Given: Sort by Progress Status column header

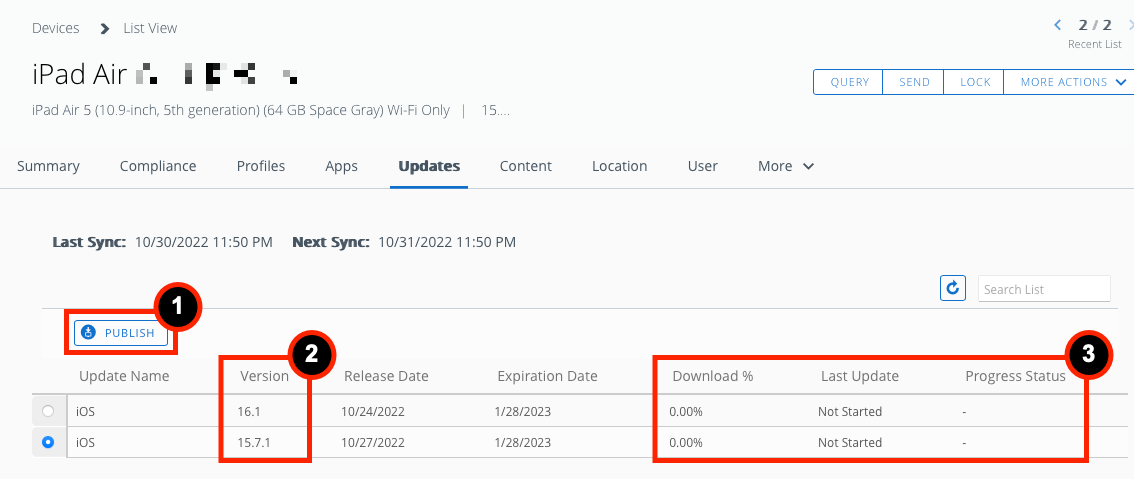Looking at the screenshot, I should tap(1015, 376).
